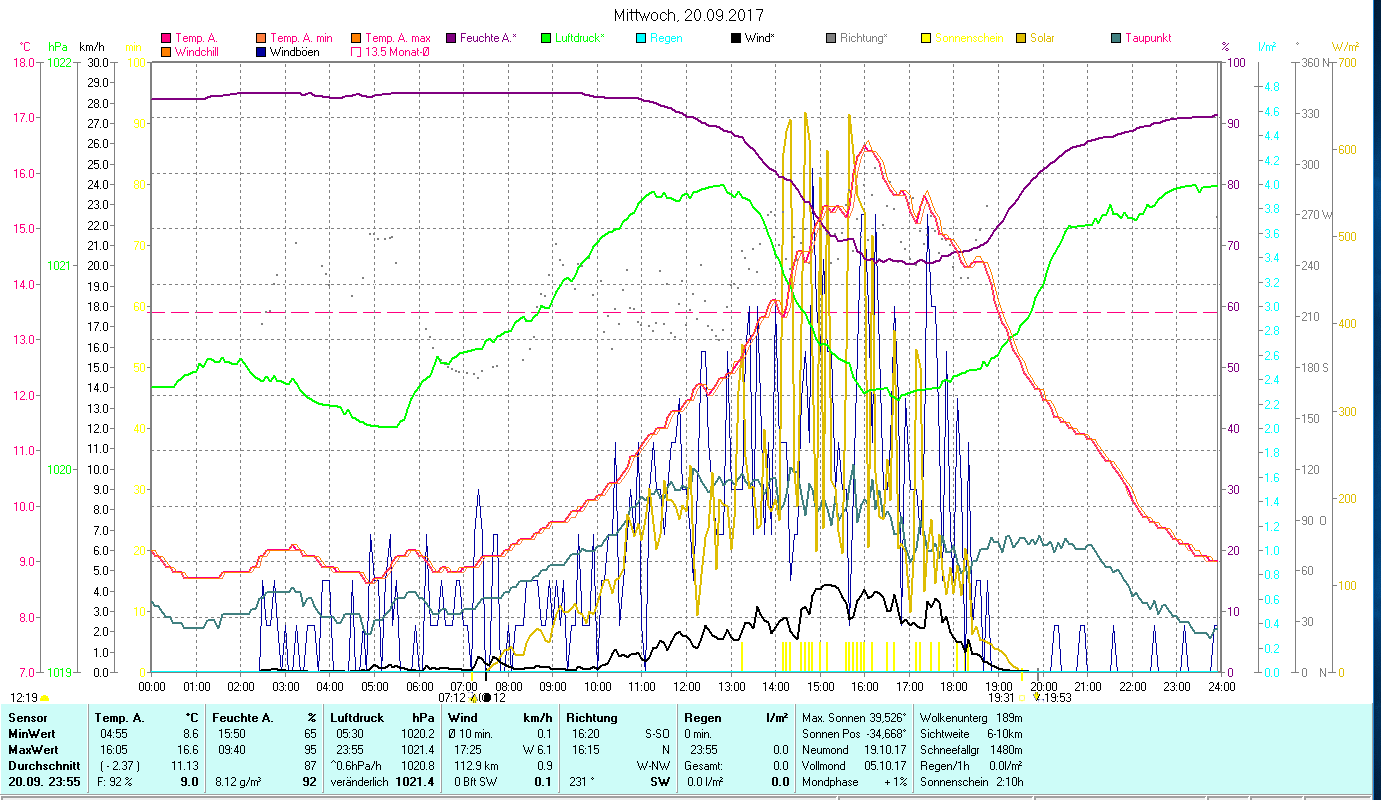Click the sun icon next to 12:19

click(x=45, y=698)
